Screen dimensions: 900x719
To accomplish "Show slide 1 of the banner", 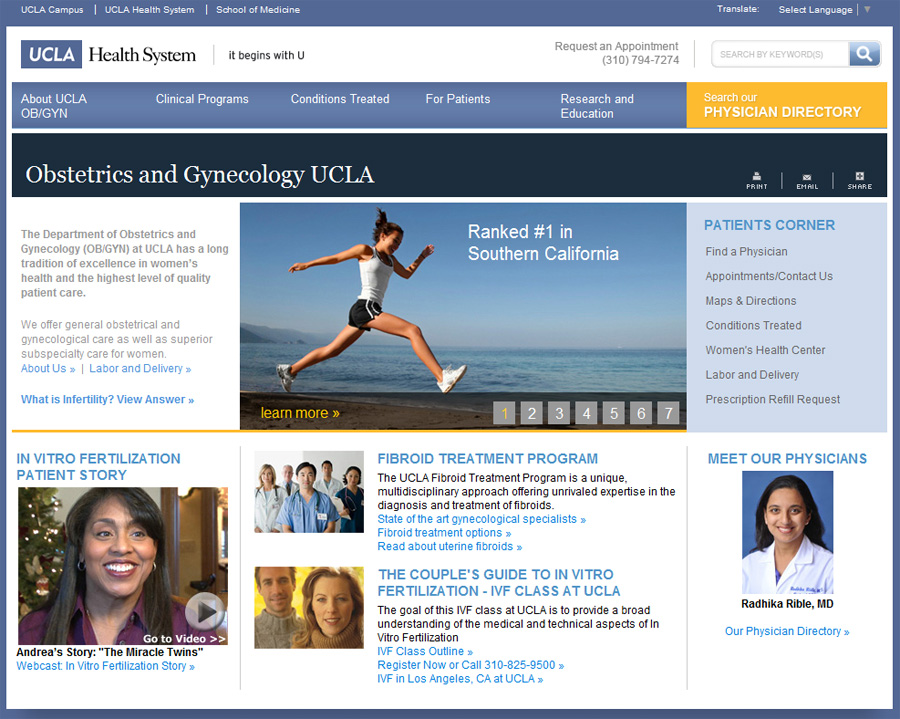I will coord(505,413).
